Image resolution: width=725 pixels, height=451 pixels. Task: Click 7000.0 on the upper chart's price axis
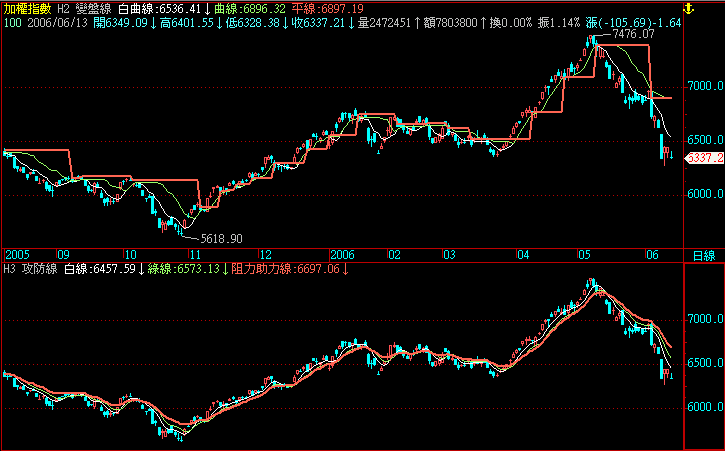click(705, 86)
